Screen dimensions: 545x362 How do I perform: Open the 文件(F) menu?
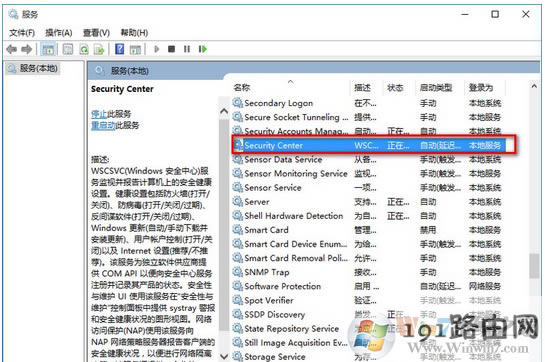click(22, 33)
